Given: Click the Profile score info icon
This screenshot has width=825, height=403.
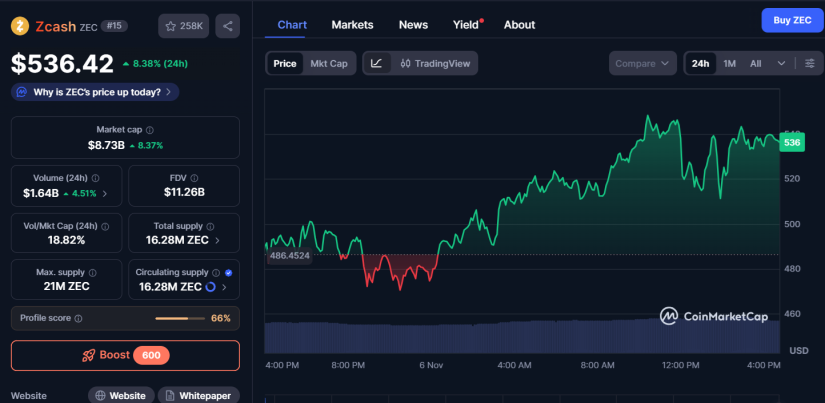Looking at the screenshot, I should pos(78,318).
